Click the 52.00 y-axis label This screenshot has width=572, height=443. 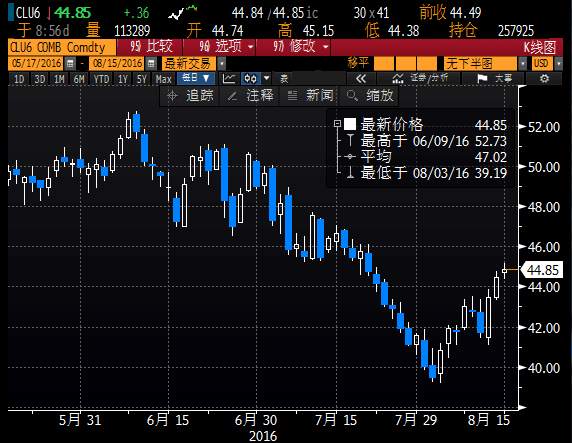point(544,127)
